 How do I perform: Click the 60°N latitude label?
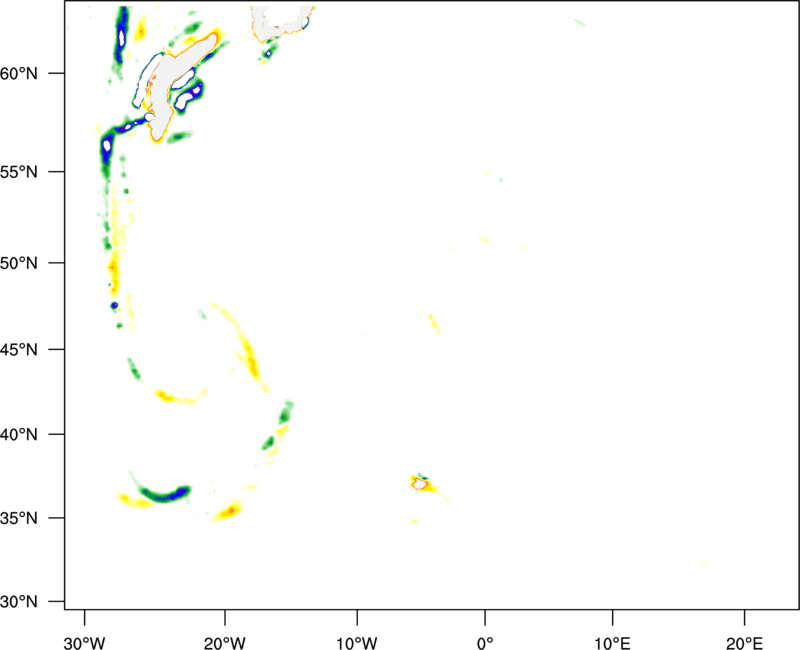click(x=19, y=73)
